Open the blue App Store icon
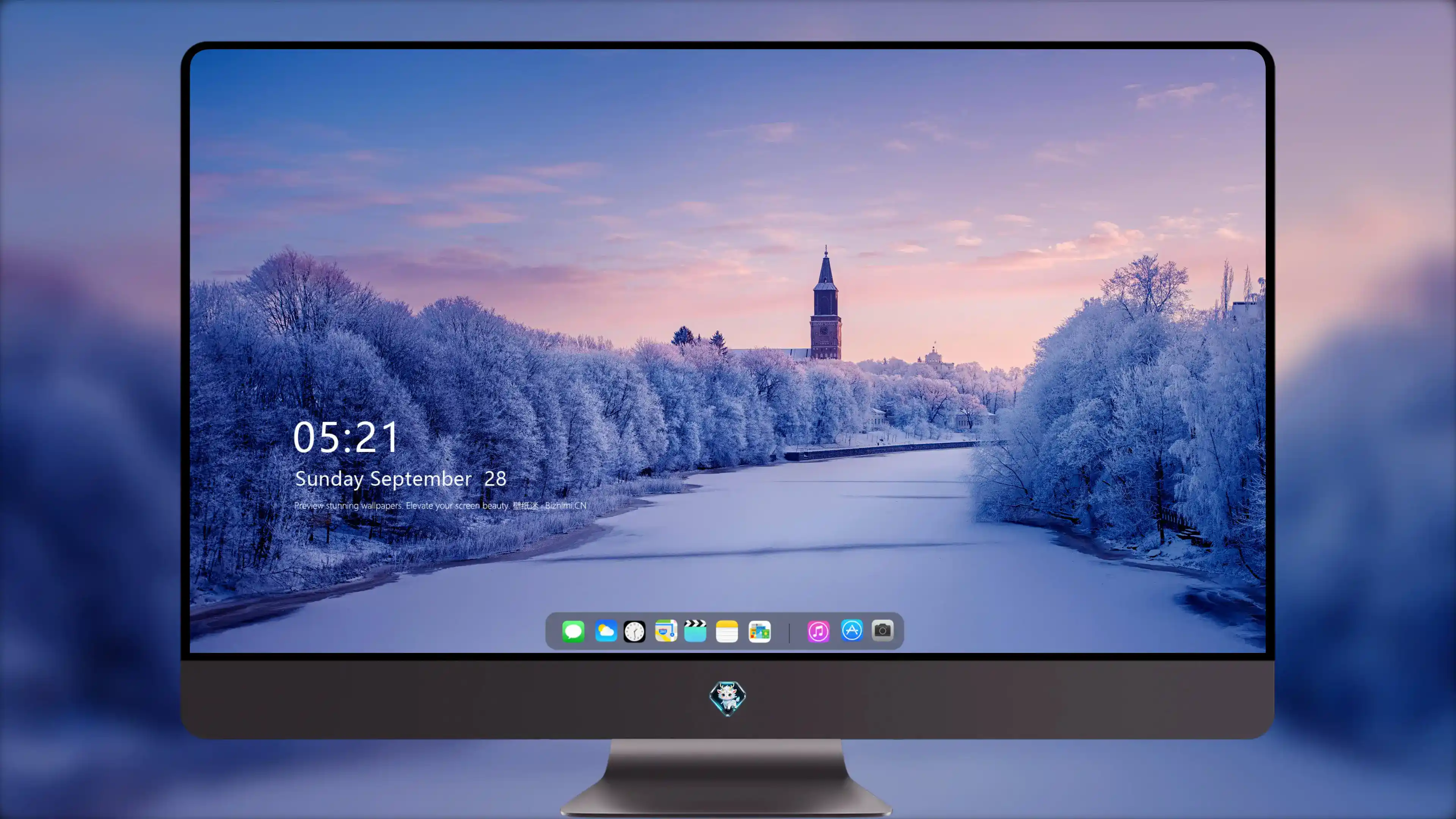The height and width of the screenshot is (819, 1456). click(x=852, y=630)
